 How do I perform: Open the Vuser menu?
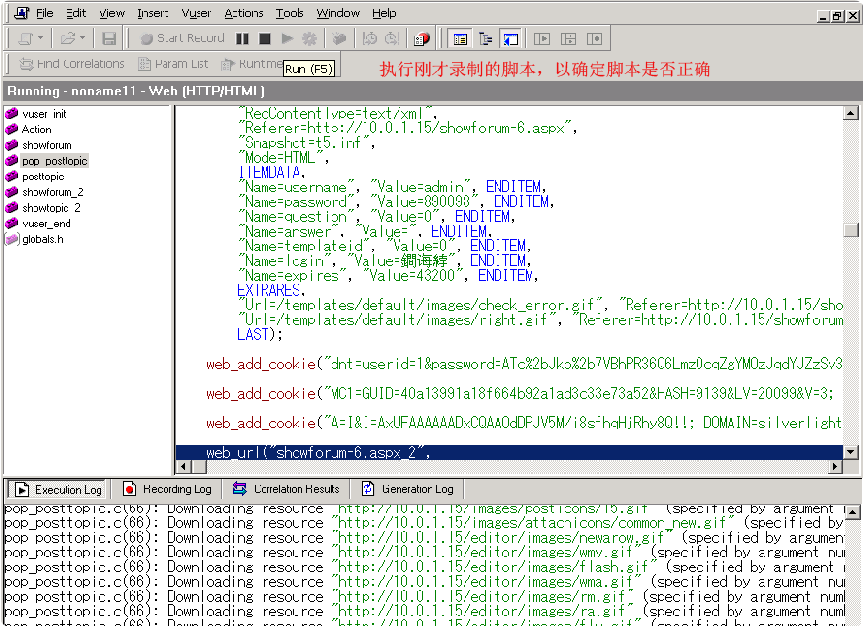[196, 13]
